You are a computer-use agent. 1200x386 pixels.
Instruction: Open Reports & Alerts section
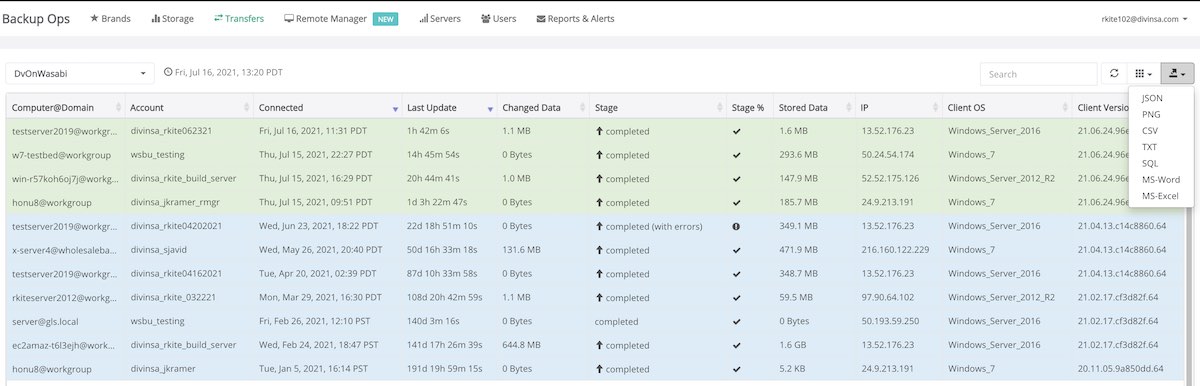point(575,18)
